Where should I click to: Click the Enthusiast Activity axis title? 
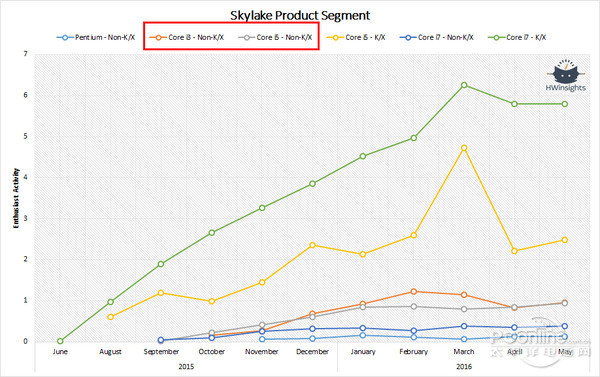point(16,198)
